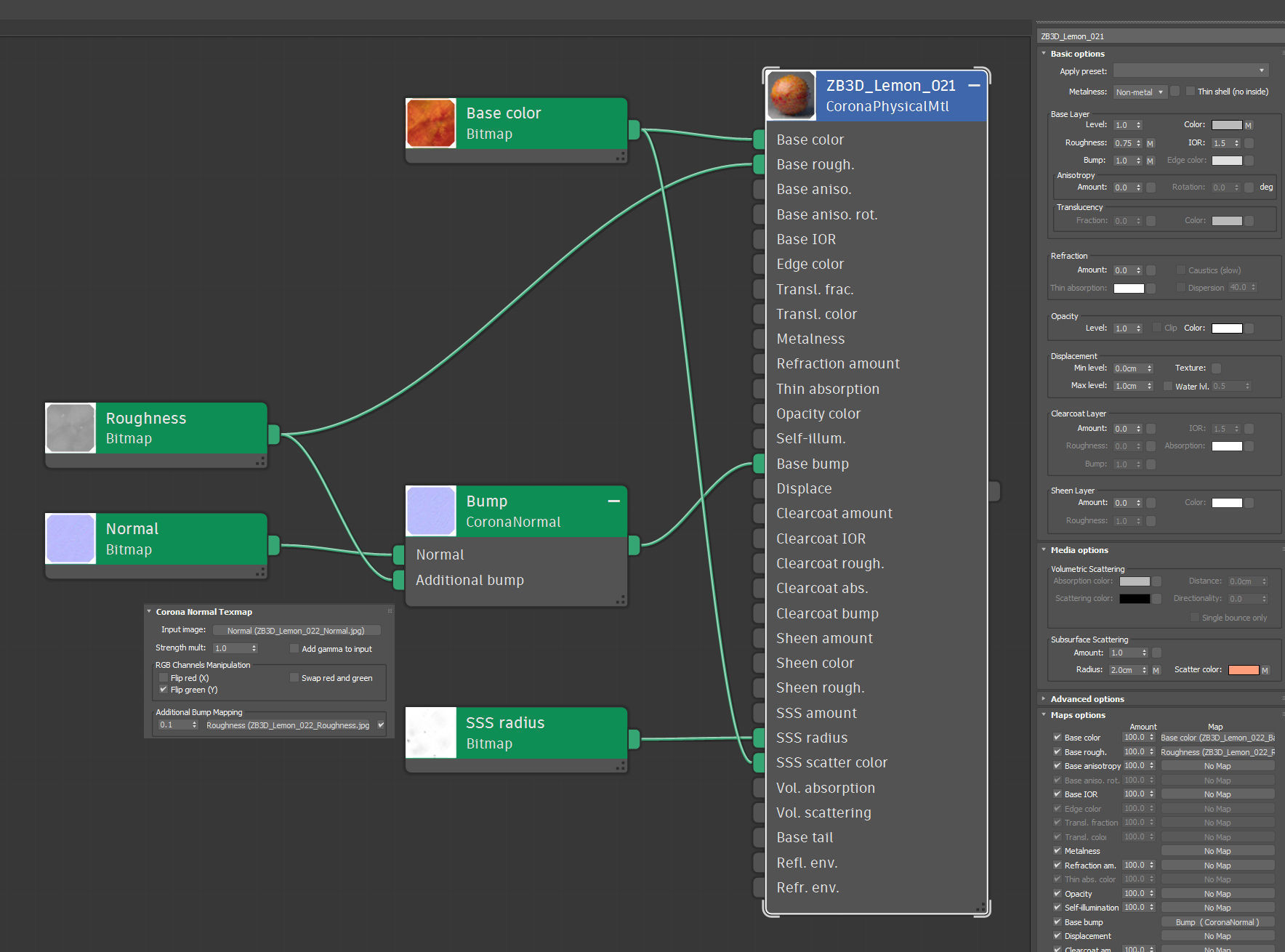This screenshot has height=952, width=1285.
Task: Click the material node output socket
Action: tap(994, 491)
